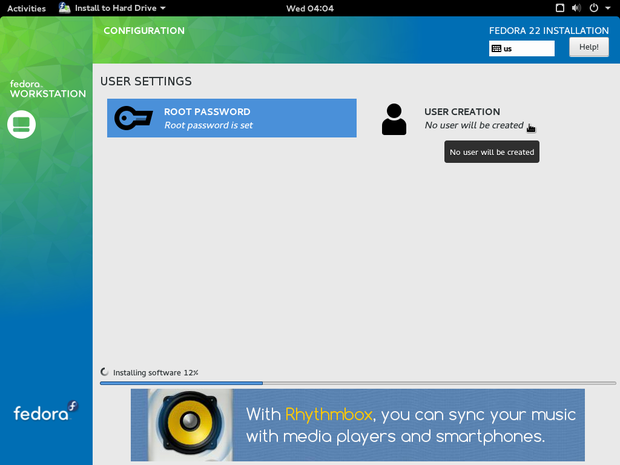Click the user silhouette icon

tap(394, 119)
